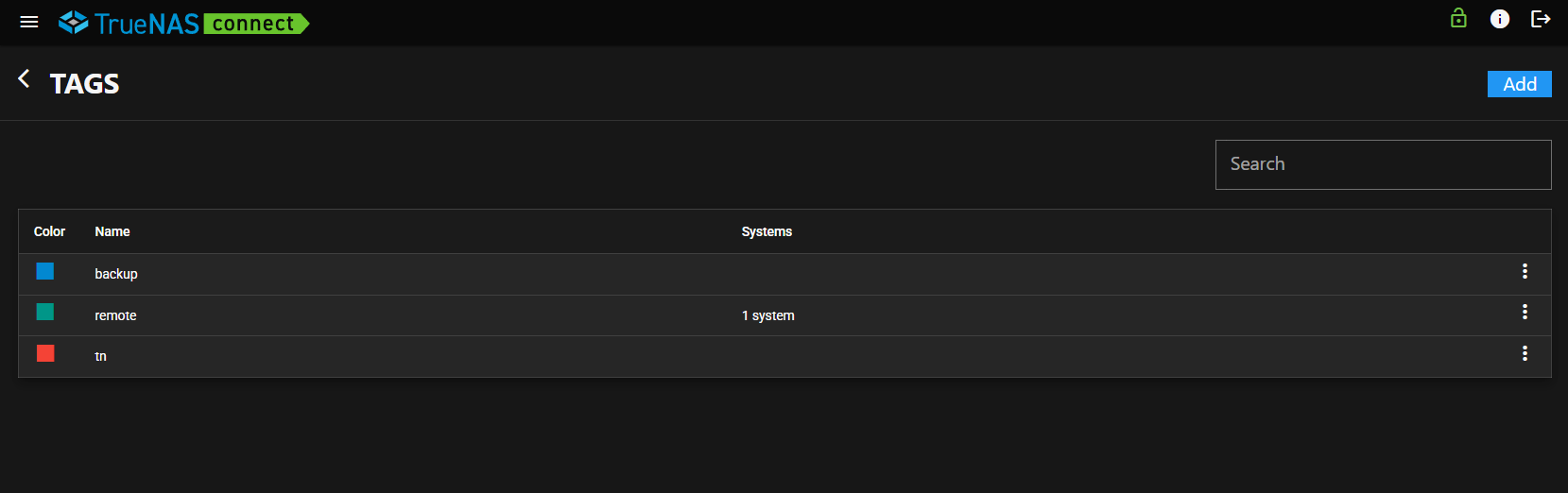Click the "1 system" text for remote
Screen dimensions: 1568x493
pos(767,315)
